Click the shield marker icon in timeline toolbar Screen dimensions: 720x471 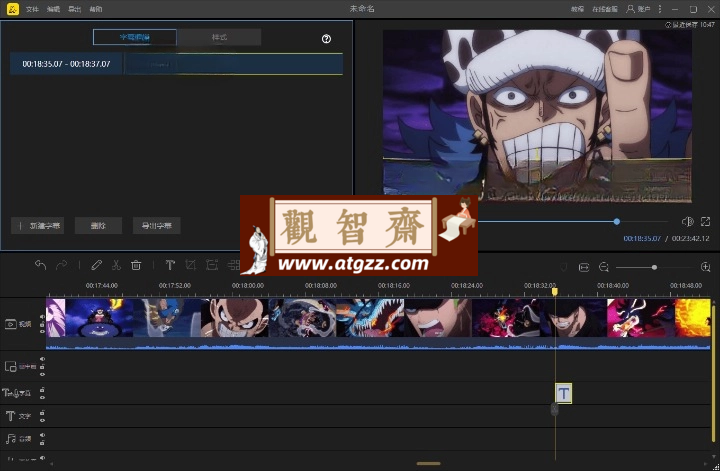[x=564, y=267]
